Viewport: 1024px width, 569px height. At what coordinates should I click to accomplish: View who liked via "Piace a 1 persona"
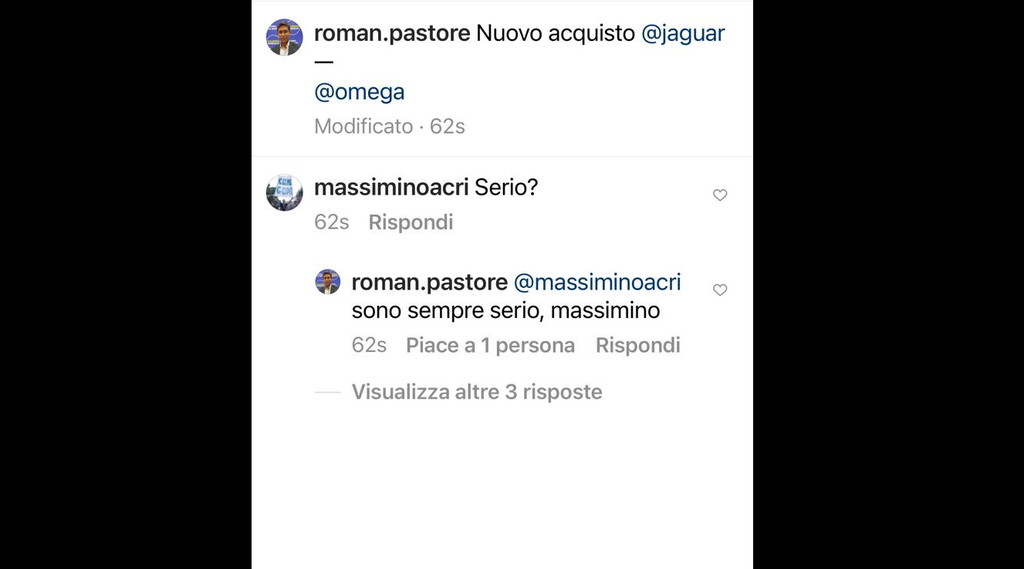[x=490, y=345]
